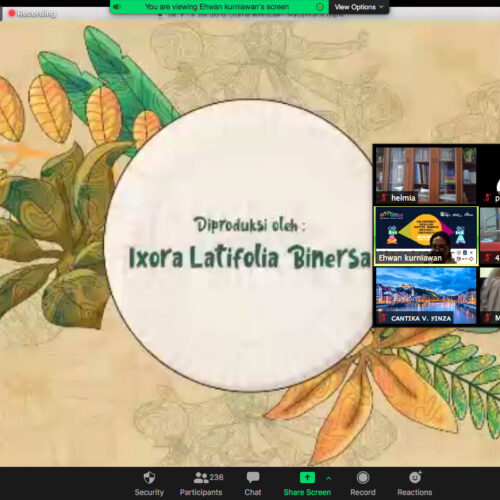The width and height of the screenshot is (500, 500).
Task: Click the circle icon in sharing banner
Action: coord(320,7)
